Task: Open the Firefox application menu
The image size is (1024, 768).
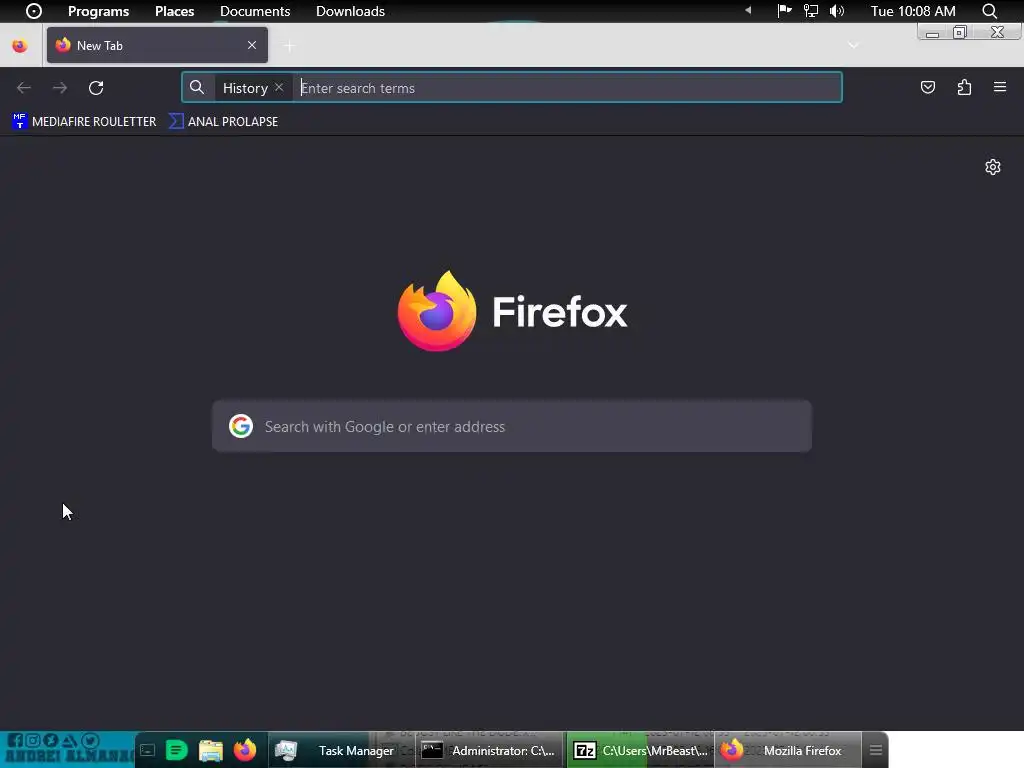Action: [1000, 87]
